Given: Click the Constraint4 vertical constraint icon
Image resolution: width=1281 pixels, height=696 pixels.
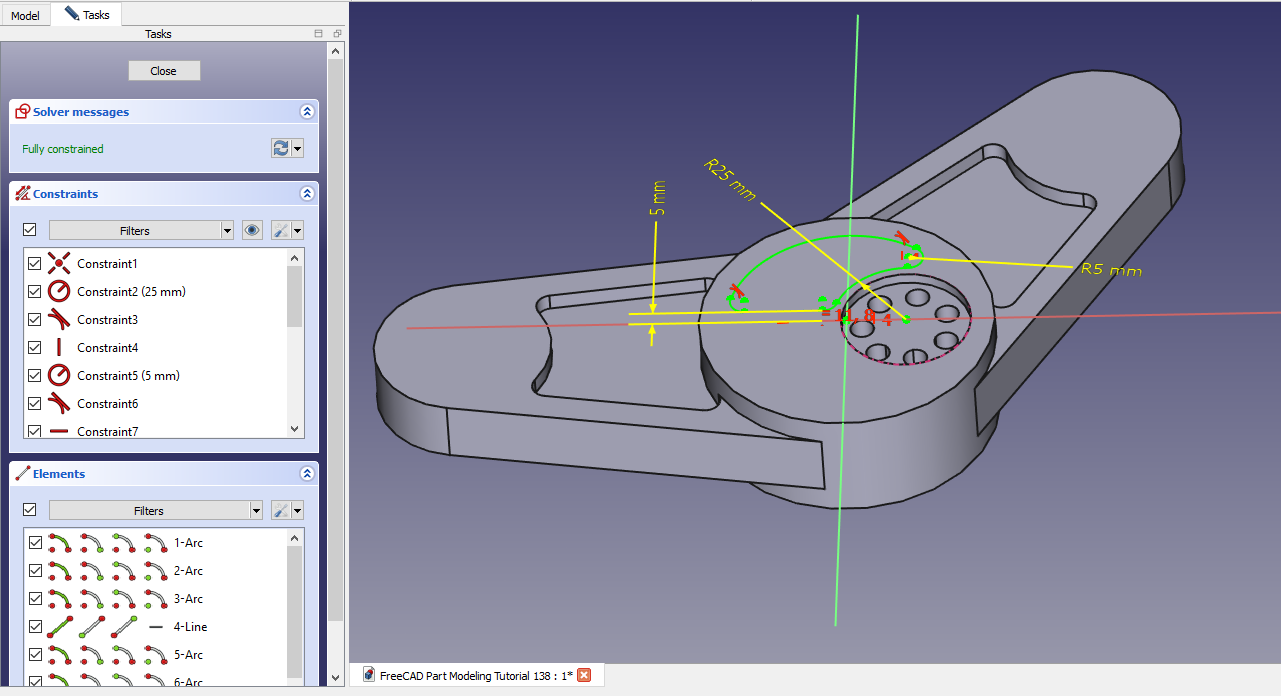Looking at the screenshot, I should tap(59, 348).
